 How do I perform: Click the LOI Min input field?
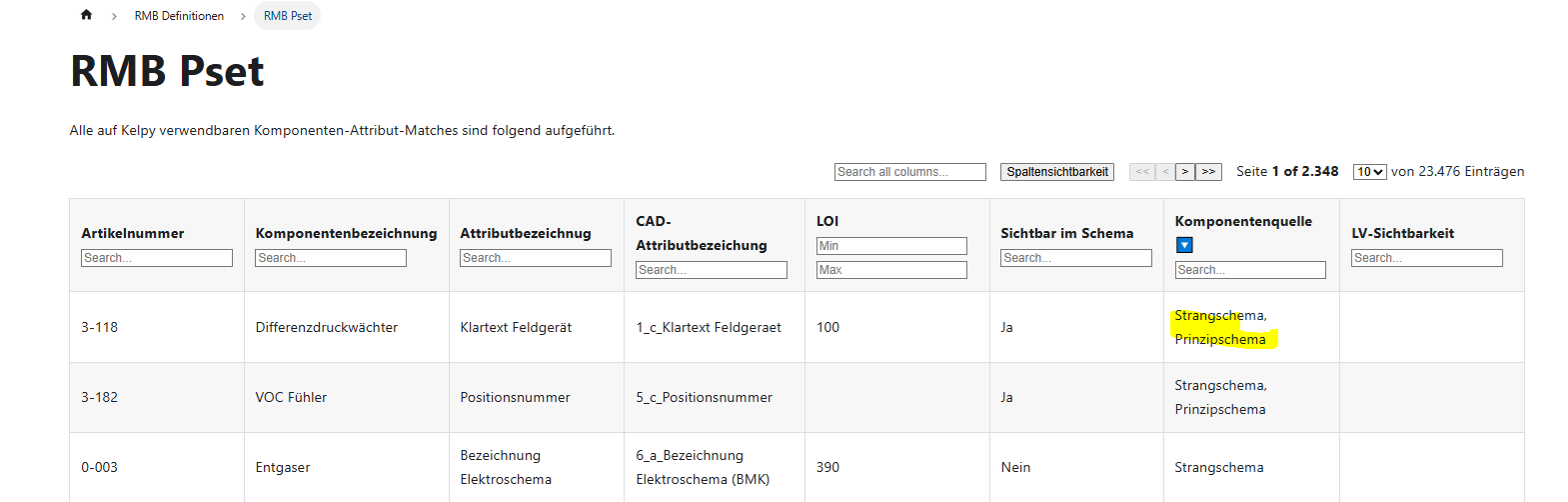pos(891,246)
